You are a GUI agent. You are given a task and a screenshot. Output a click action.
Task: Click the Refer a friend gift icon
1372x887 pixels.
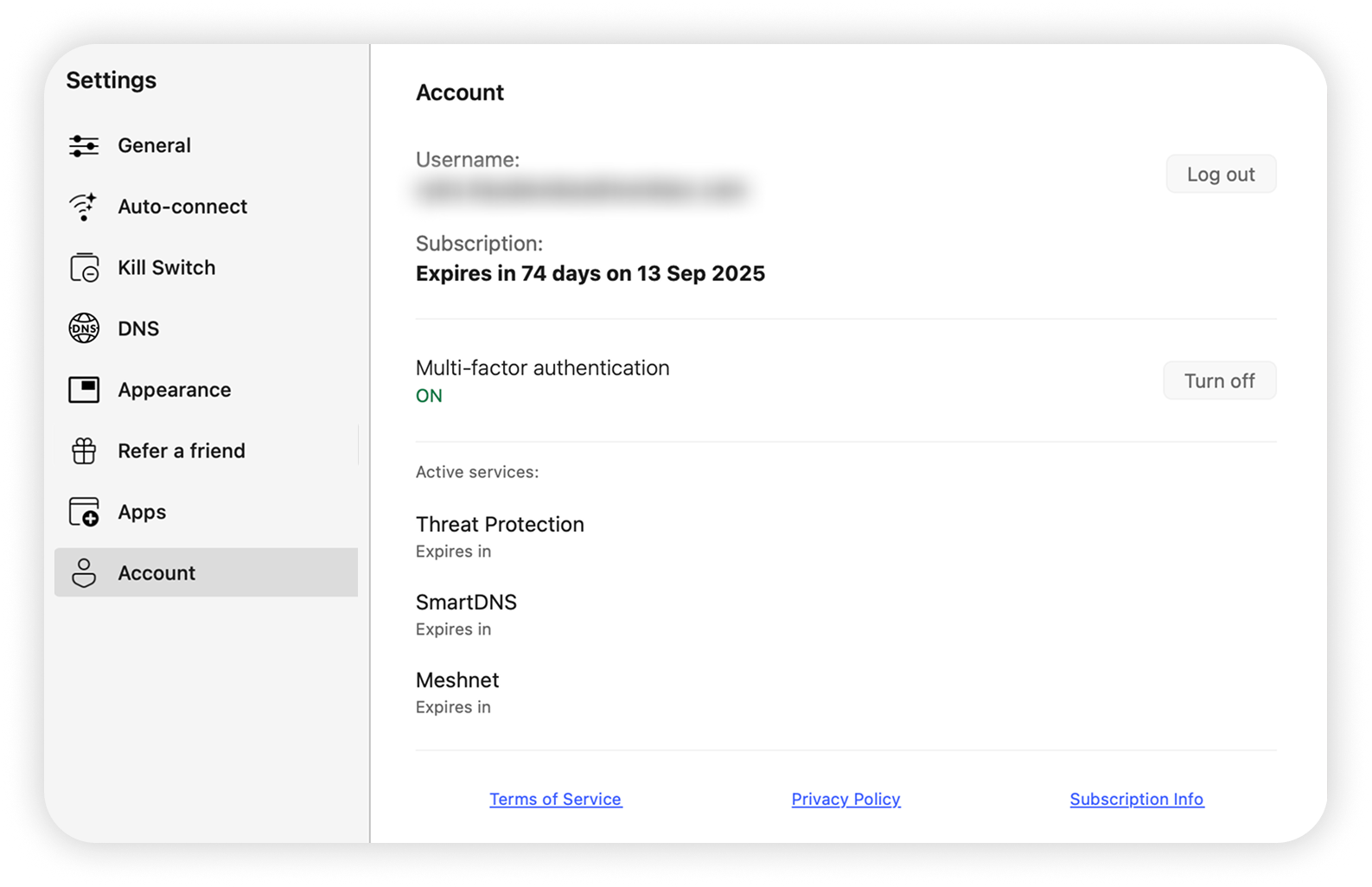[84, 451]
